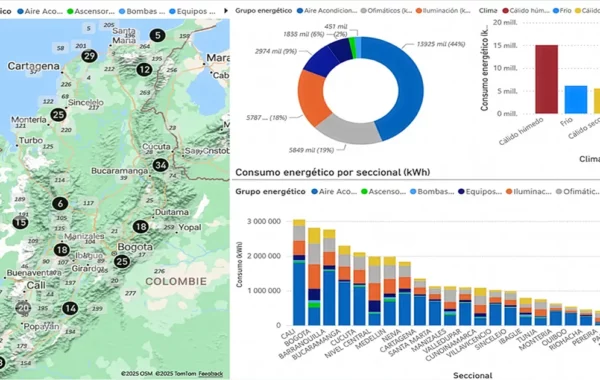Click the Yopal city label on map
Screen dimensions: 600x380
coord(190,227)
